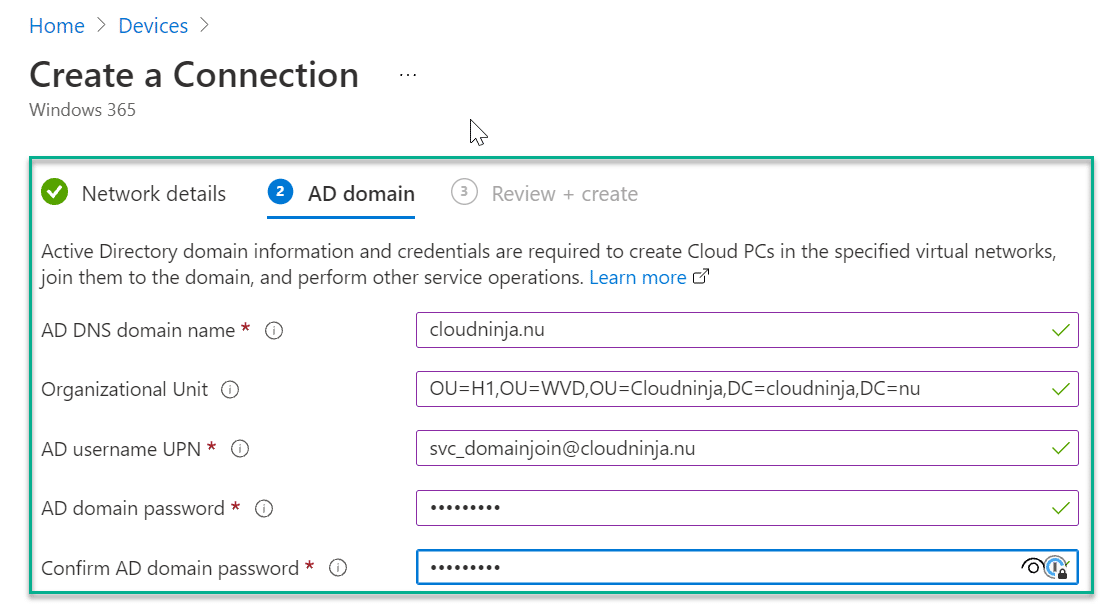The height and width of the screenshot is (608, 1116).
Task: Open the Home breadcrumb link
Action: click(x=57, y=26)
